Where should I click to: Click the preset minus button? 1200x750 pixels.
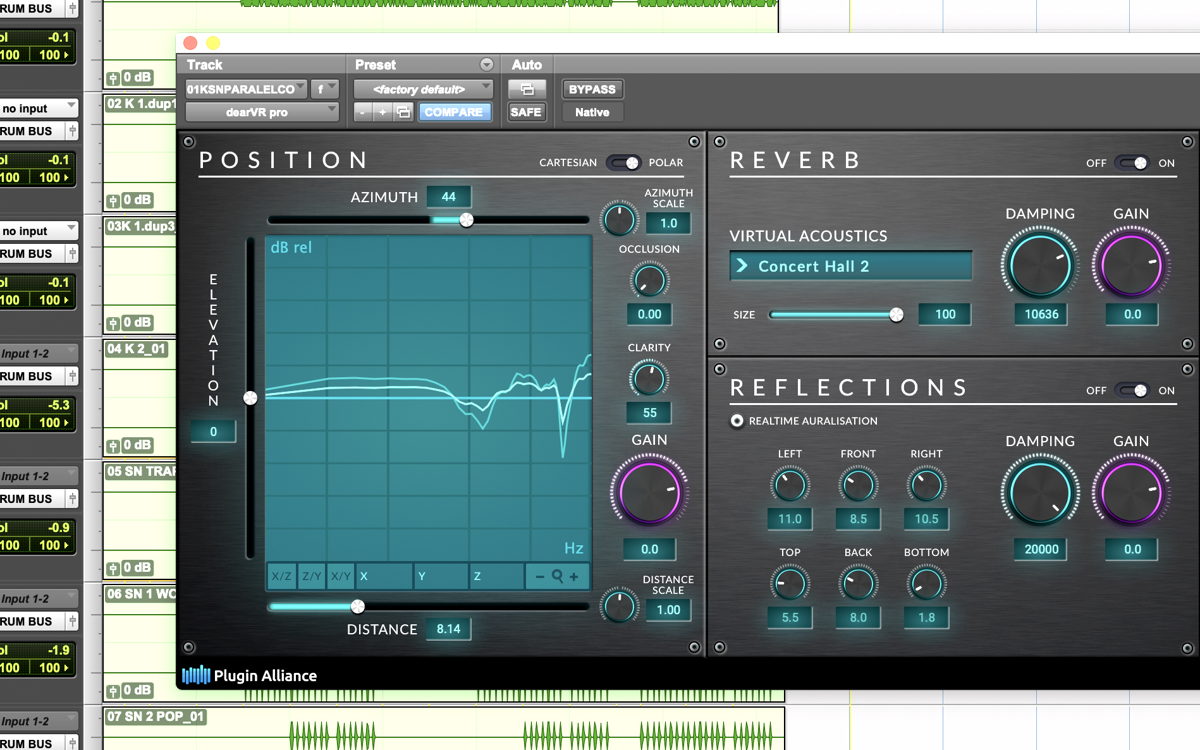363,112
